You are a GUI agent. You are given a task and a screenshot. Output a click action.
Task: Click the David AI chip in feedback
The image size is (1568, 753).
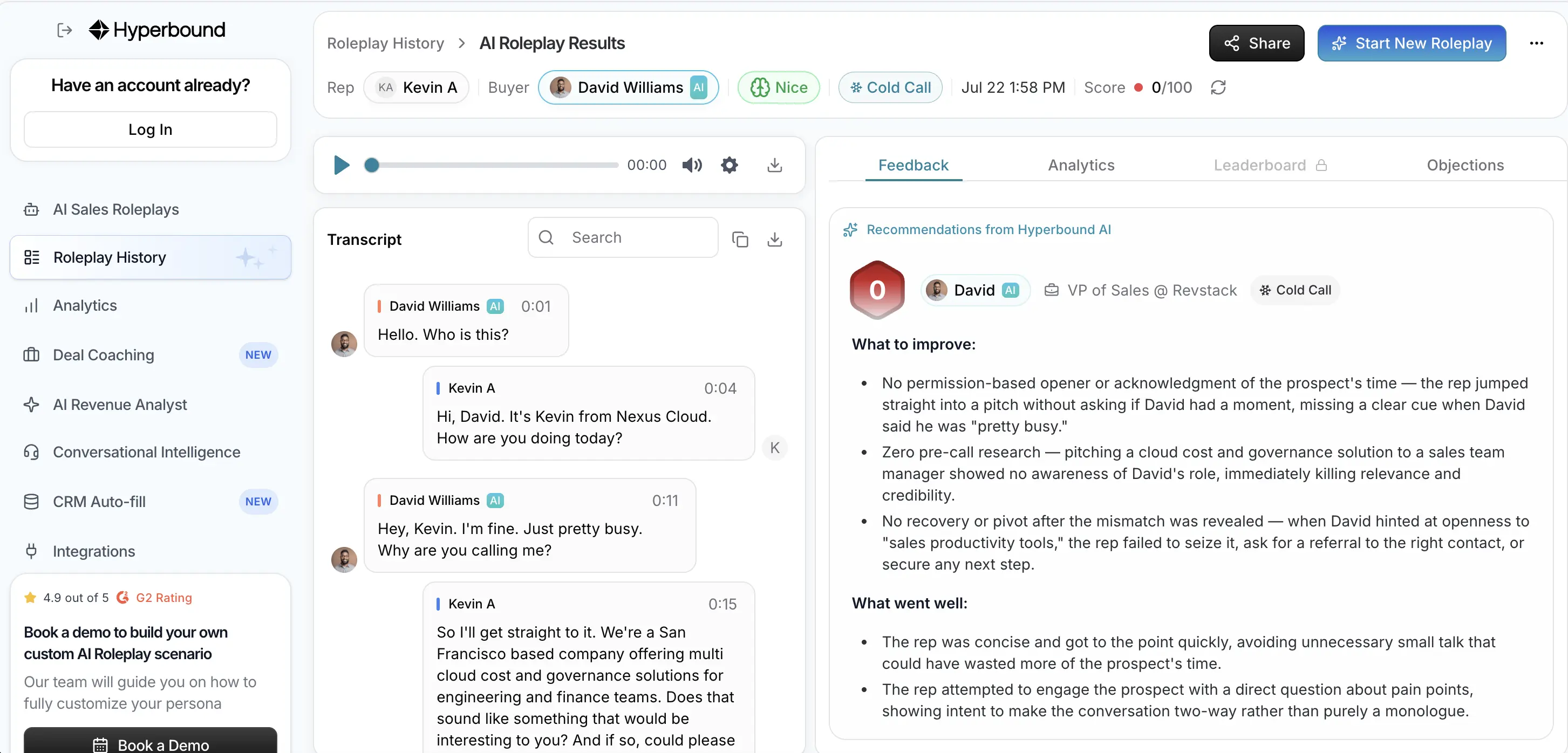pyautogui.click(x=974, y=290)
